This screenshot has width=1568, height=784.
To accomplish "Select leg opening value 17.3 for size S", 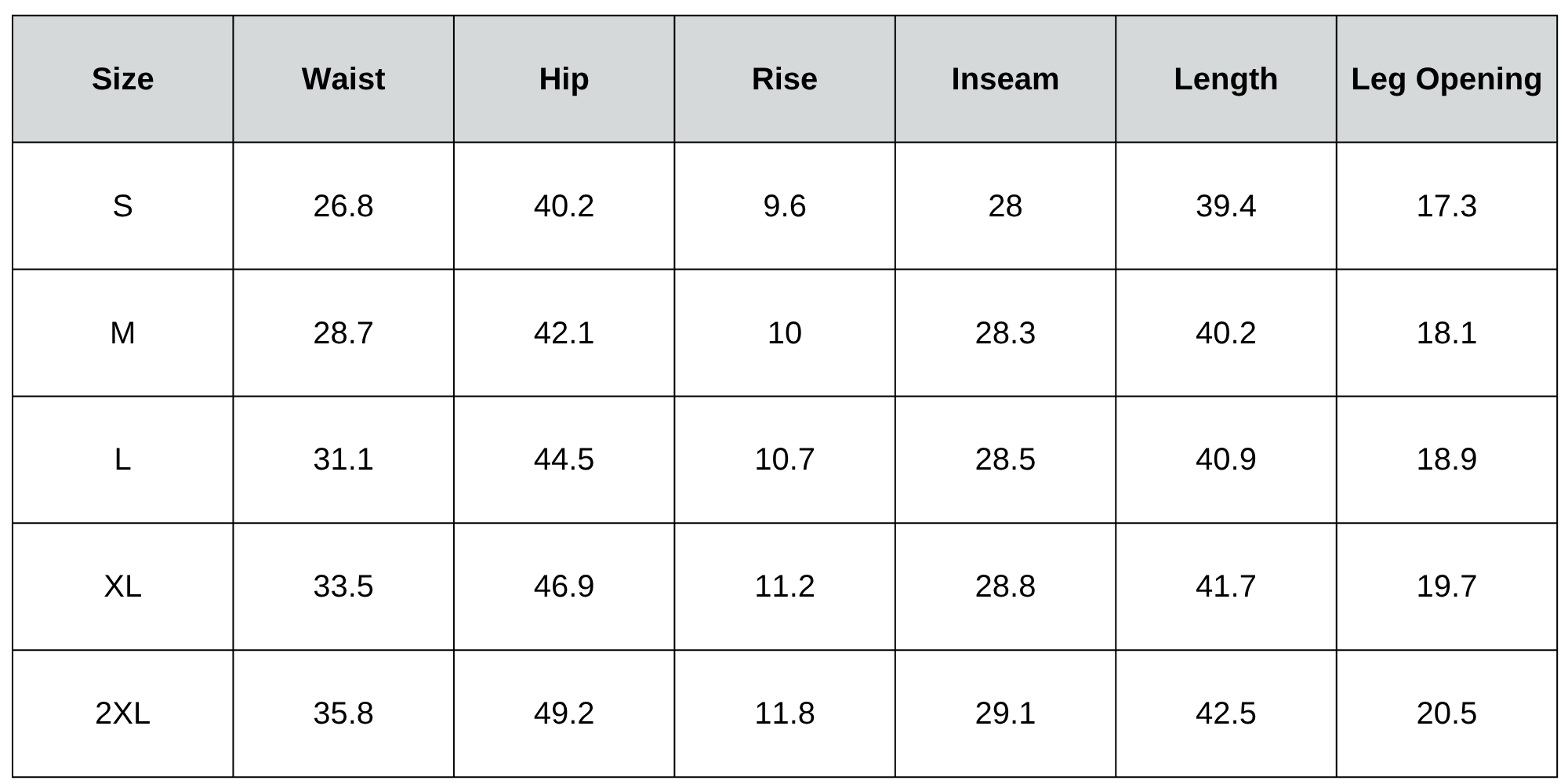I will pyautogui.click(x=1446, y=206).
